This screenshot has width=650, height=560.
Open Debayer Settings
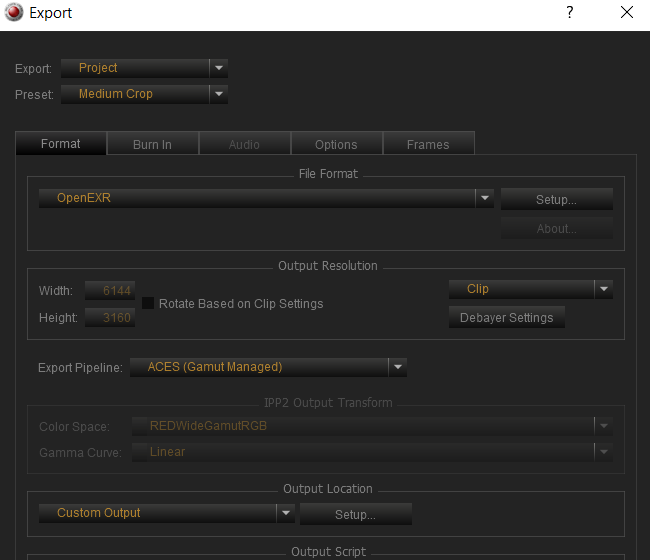click(x=507, y=318)
